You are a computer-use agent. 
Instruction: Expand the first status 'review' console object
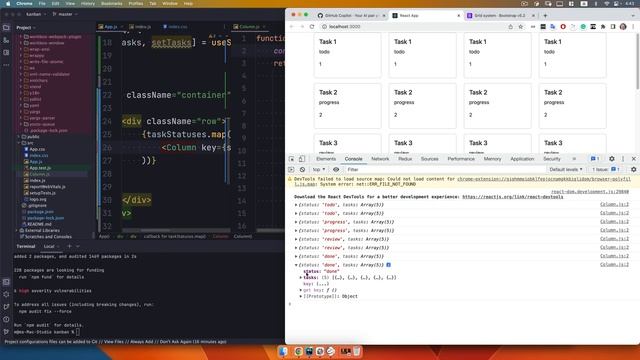(296, 239)
